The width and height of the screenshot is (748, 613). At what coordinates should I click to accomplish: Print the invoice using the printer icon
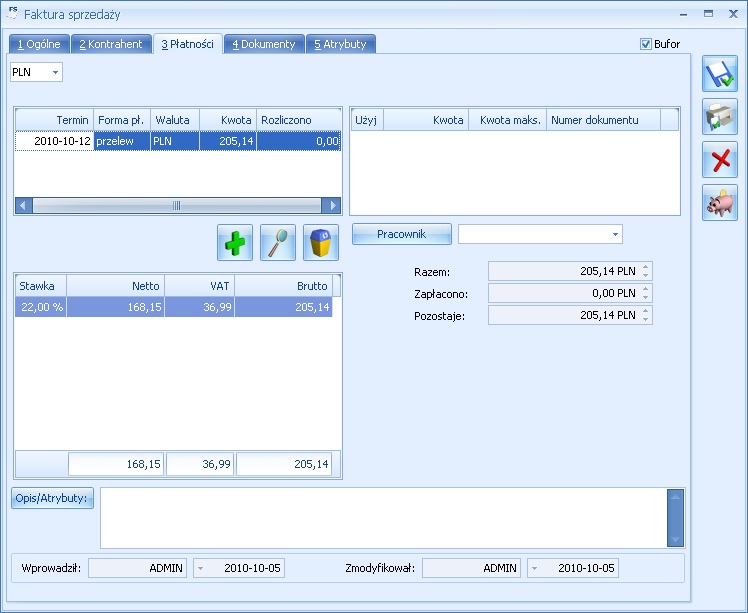[x=720, y=116]
